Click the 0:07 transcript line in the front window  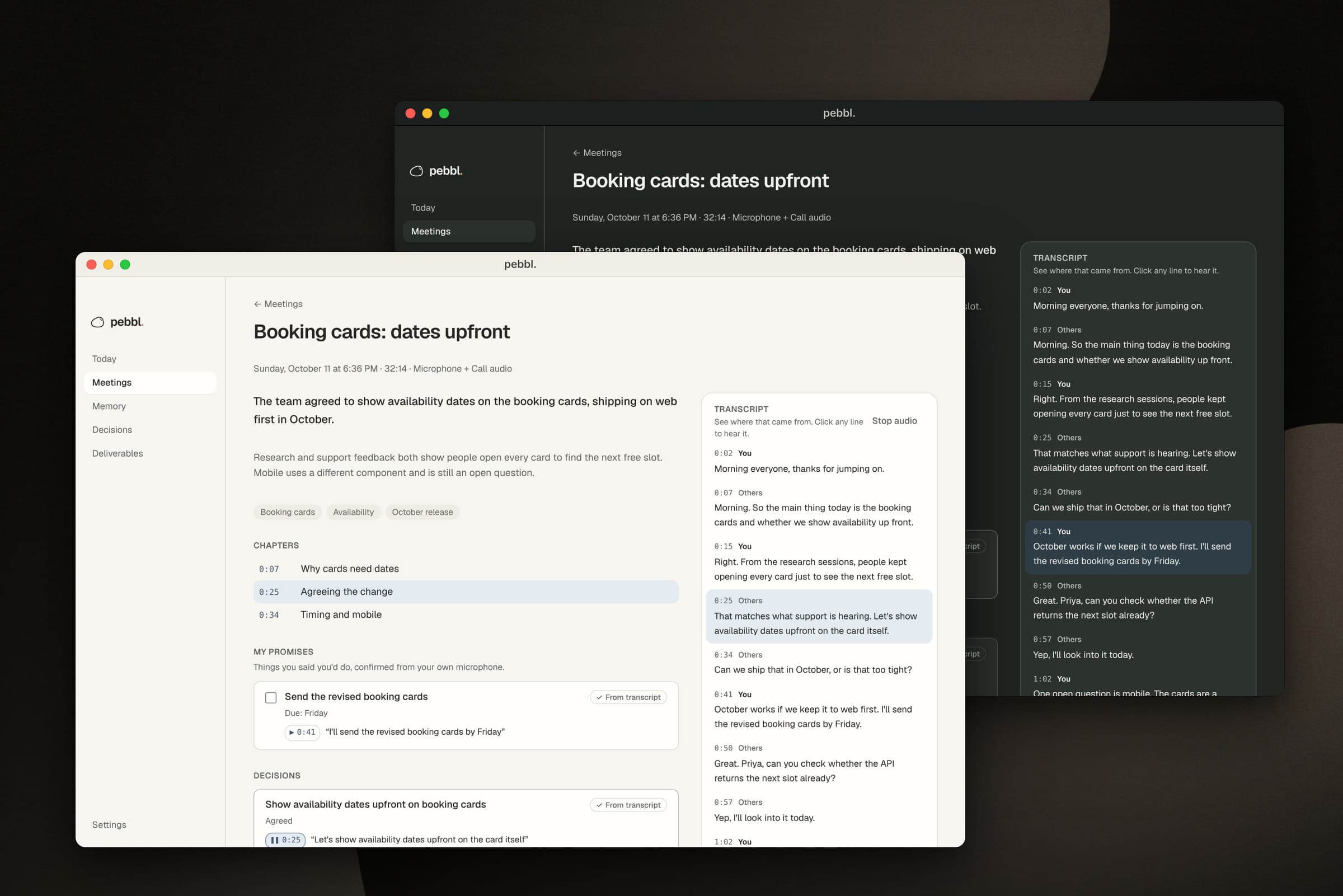coord(819,508)
